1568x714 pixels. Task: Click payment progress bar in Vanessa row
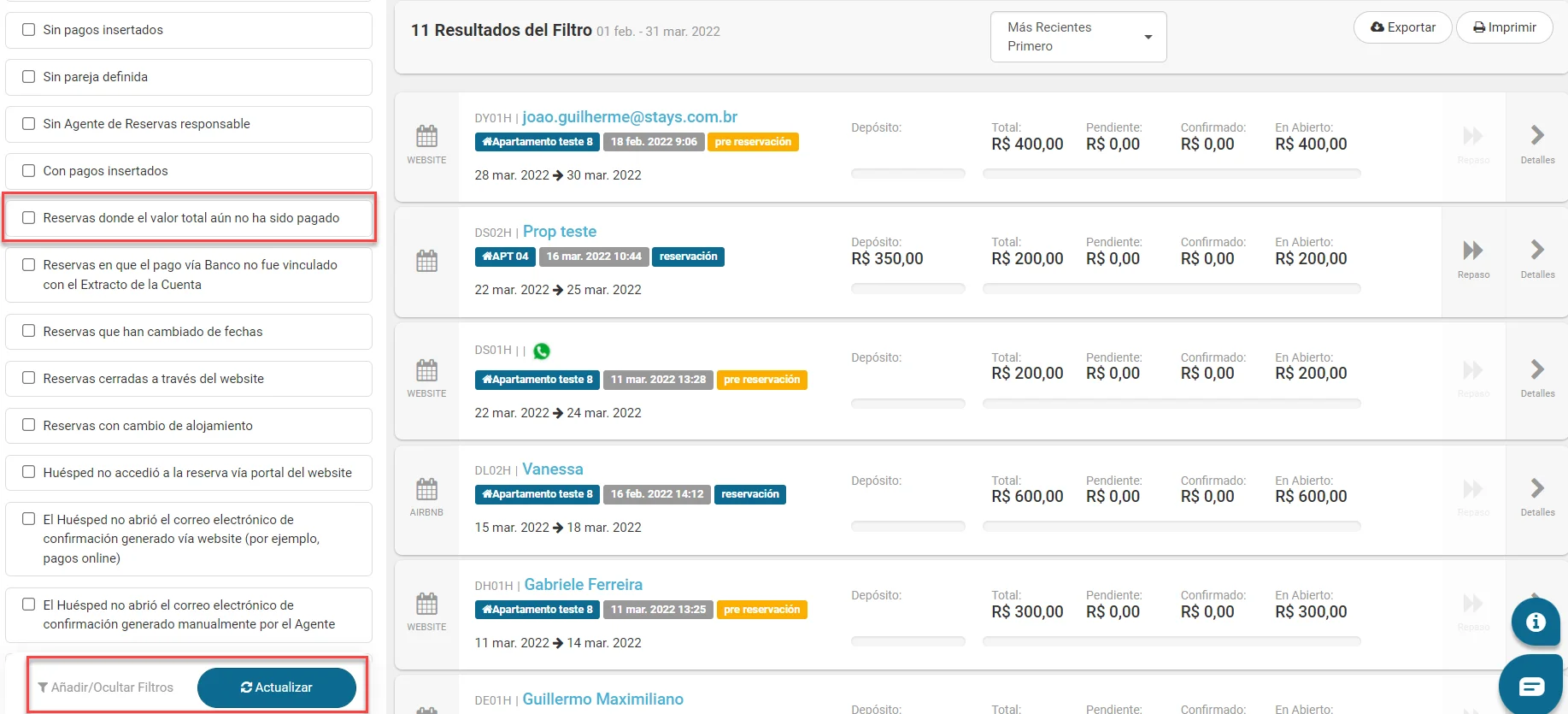1172,527
